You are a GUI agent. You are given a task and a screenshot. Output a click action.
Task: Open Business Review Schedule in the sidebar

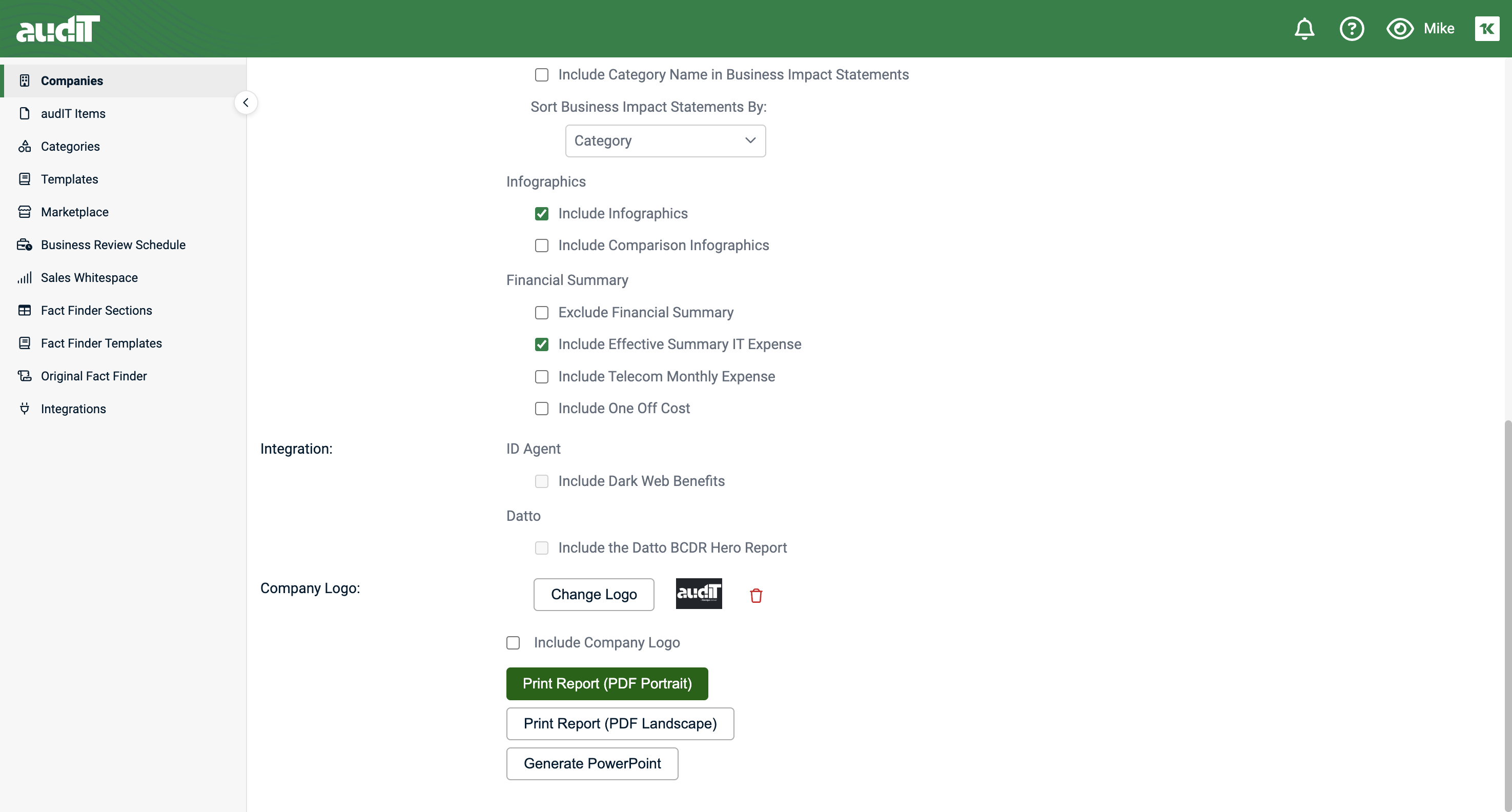click(113, 245)
